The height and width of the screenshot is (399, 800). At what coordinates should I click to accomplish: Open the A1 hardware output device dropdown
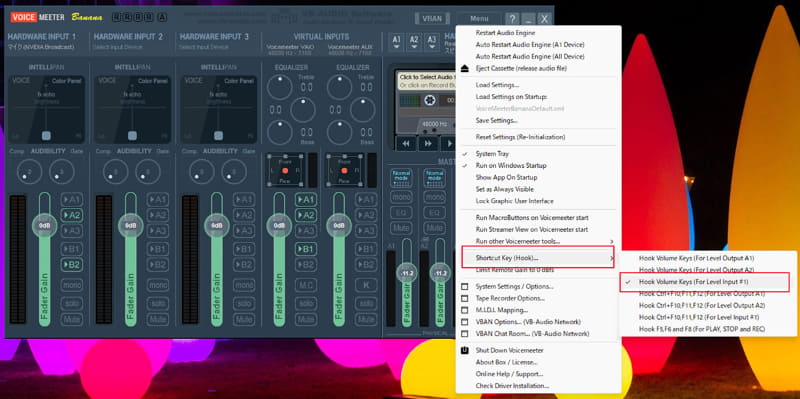397,41
